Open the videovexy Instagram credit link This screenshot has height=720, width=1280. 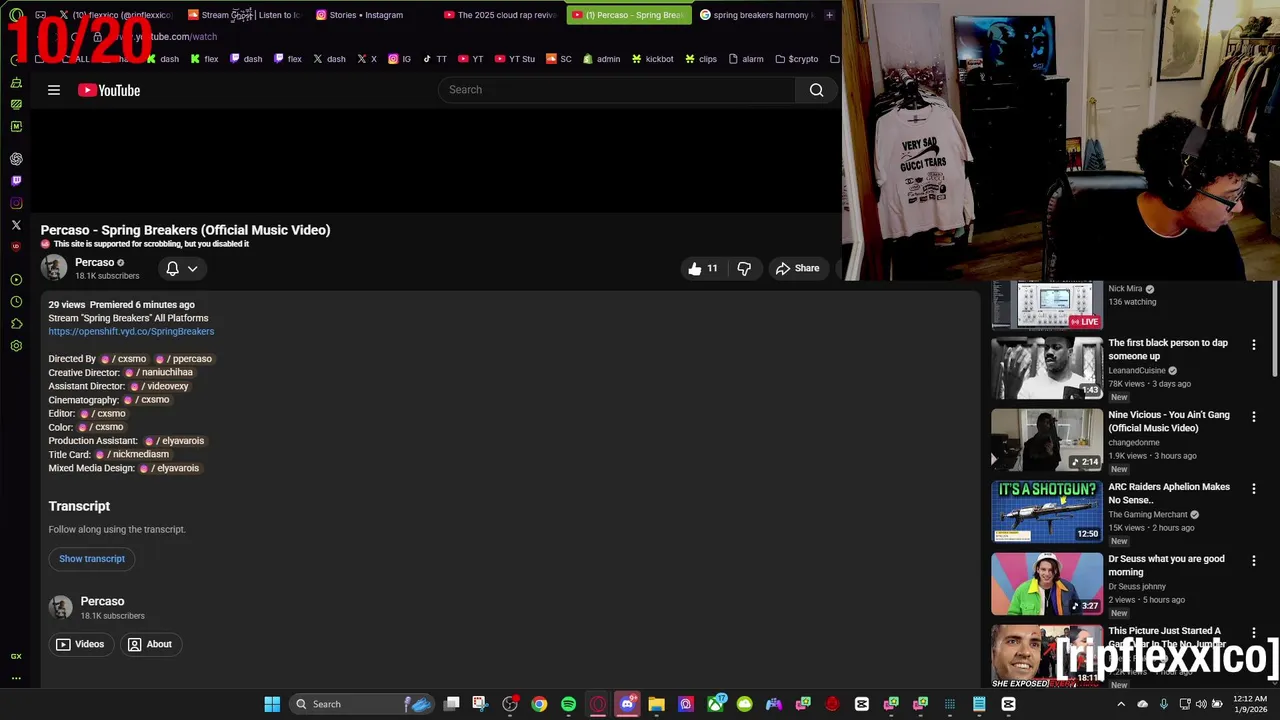click(x=159, y=386)
